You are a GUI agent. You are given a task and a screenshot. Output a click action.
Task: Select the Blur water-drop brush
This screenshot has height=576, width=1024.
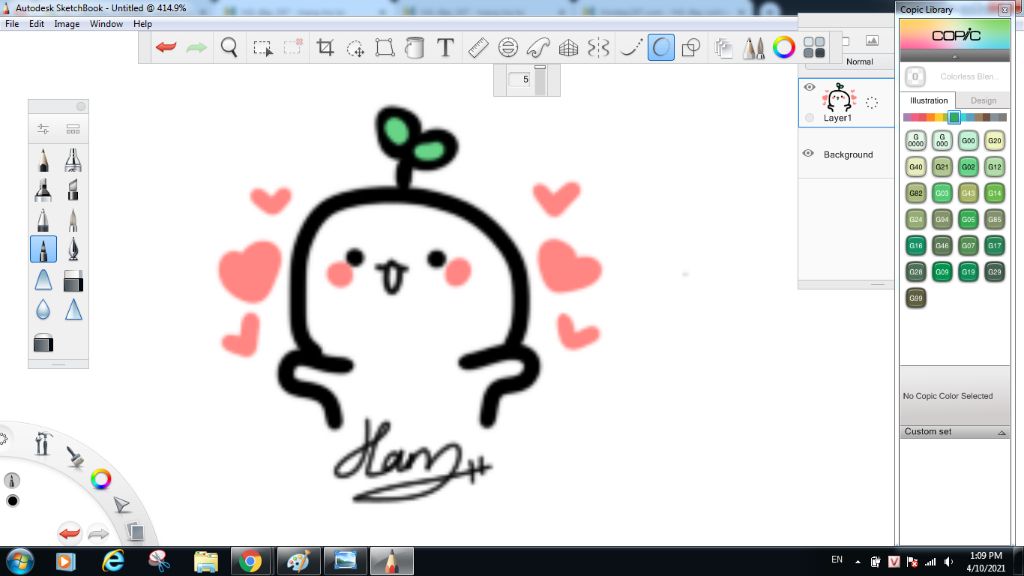pyautogui.click(x=43, y=310)
